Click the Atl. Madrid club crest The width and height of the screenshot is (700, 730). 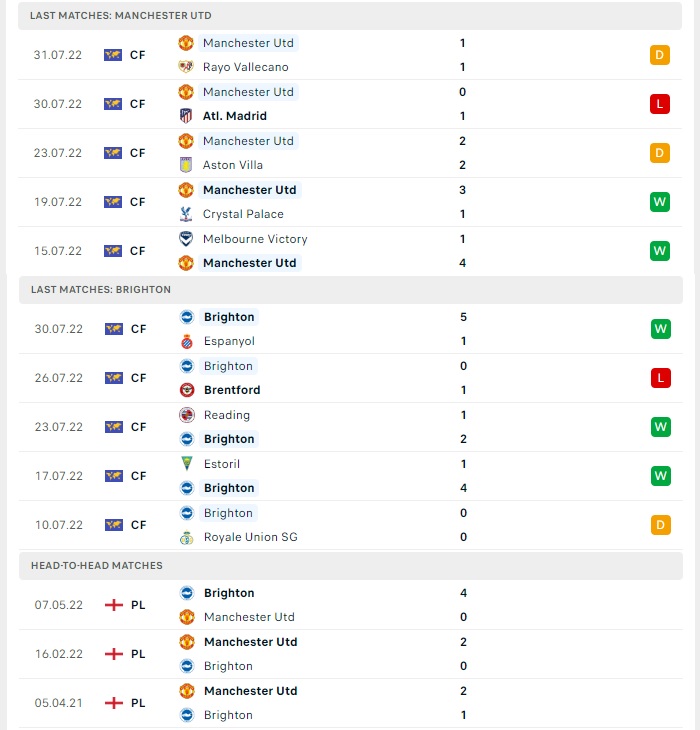point(186,116)
